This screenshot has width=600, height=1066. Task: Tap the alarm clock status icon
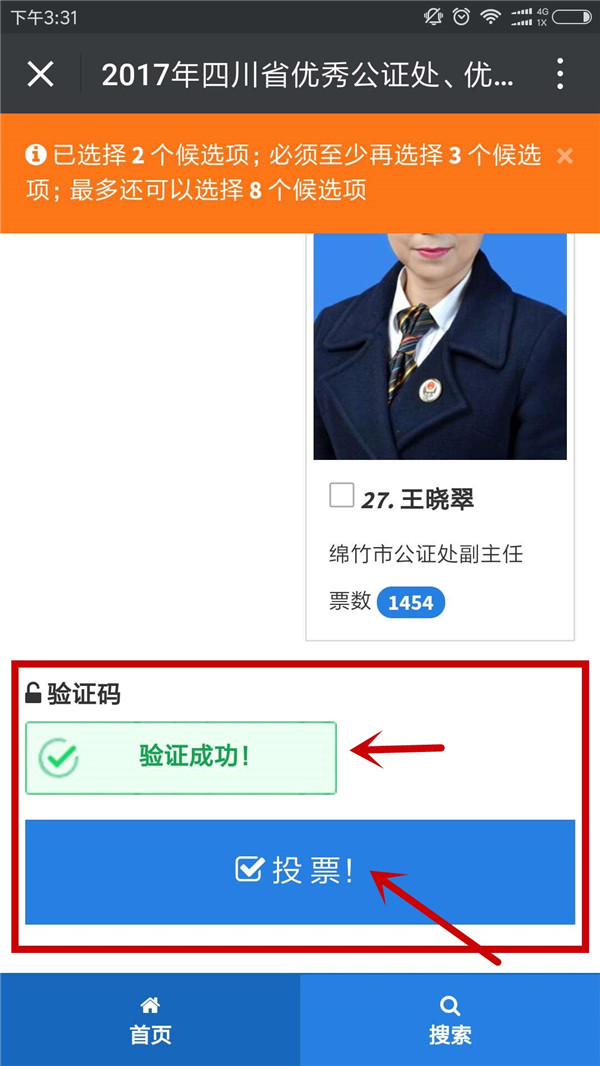click(x=461, y=17)
